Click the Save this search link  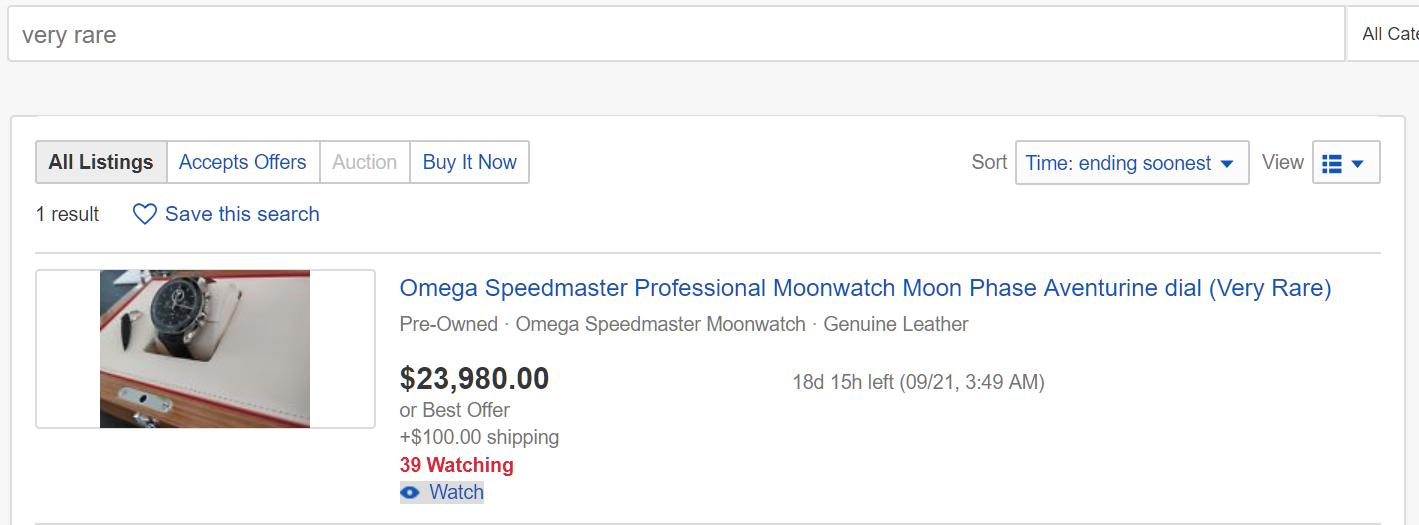242,214
